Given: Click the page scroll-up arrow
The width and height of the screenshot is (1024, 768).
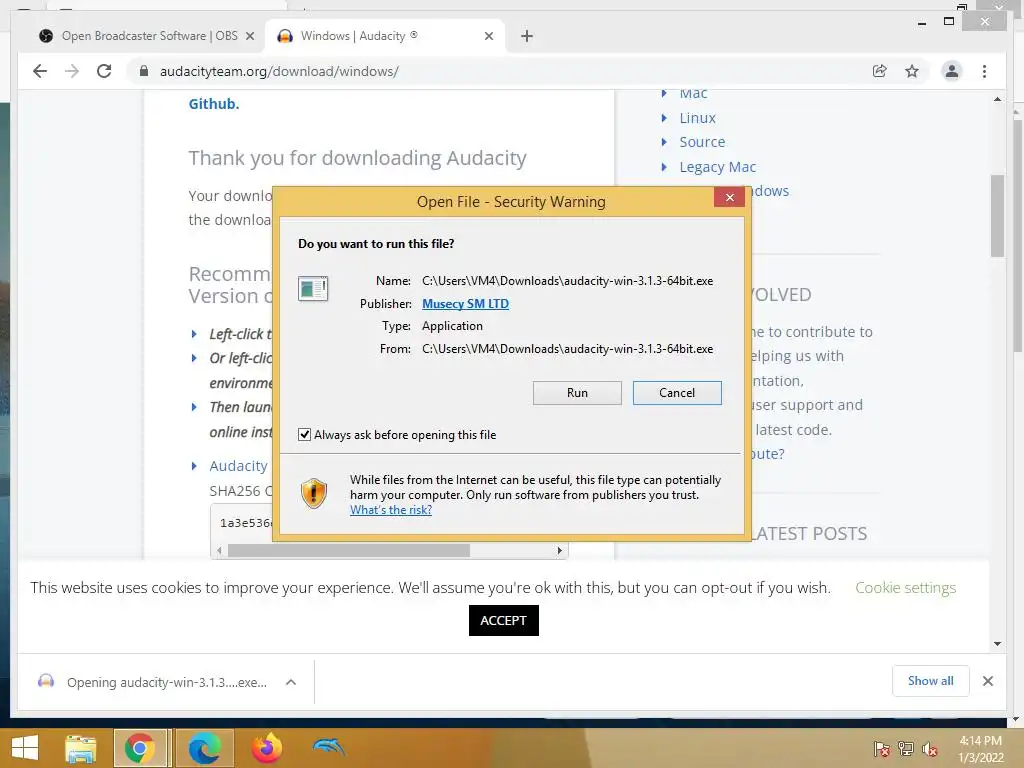Looking at the screenshot, I should (x=997, y=99).
